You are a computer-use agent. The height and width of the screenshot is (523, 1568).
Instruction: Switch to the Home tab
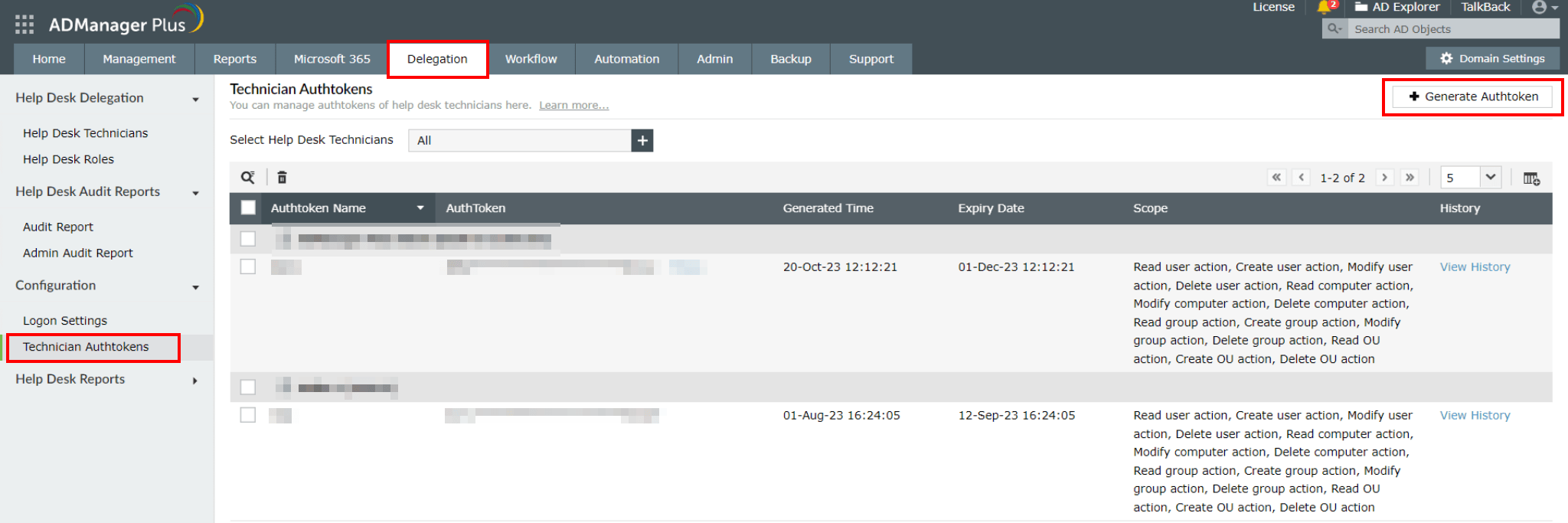click(49, 59)
